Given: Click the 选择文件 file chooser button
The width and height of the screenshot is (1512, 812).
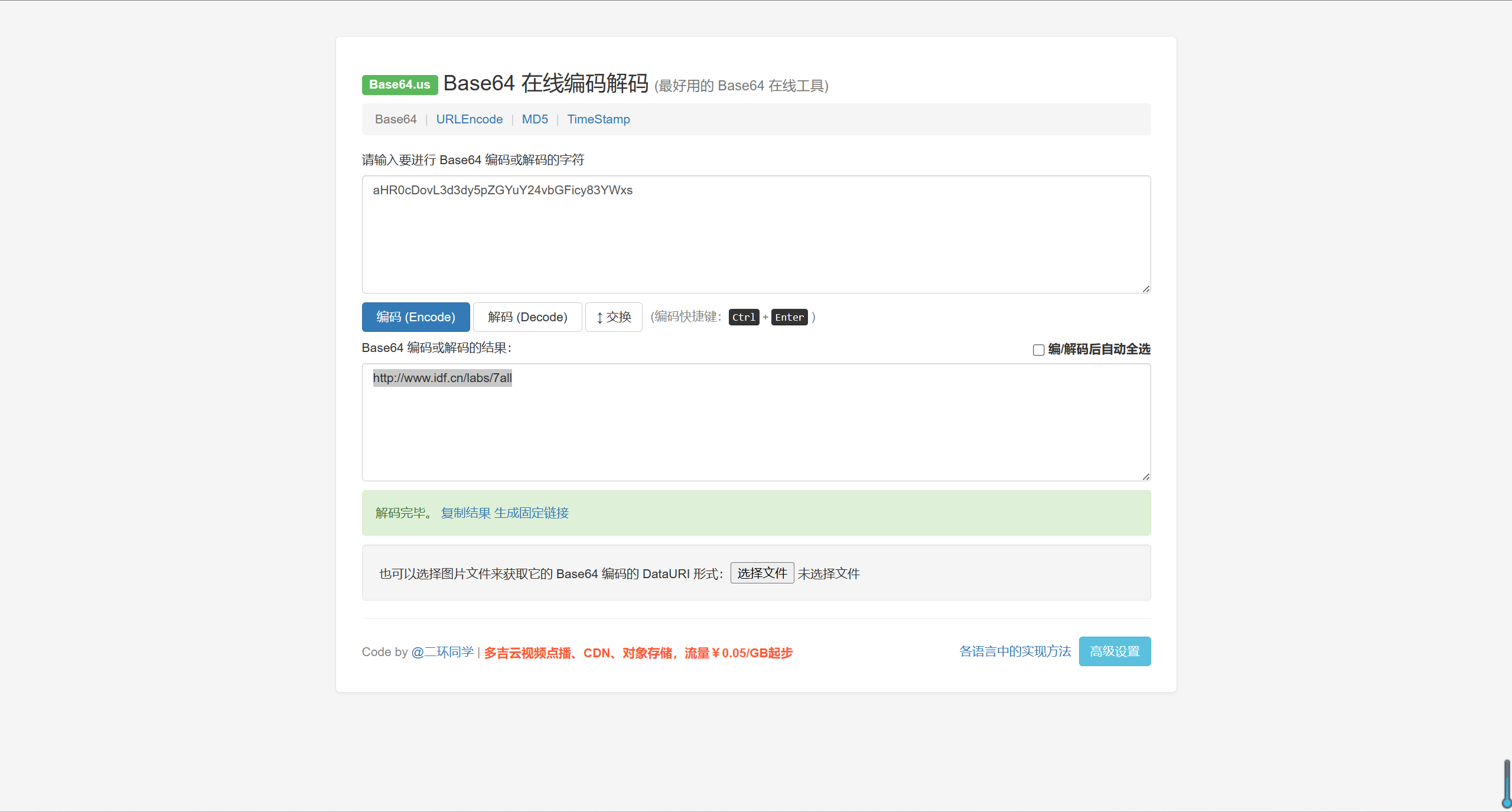Looking at the screenshot, I should (761, 573).
